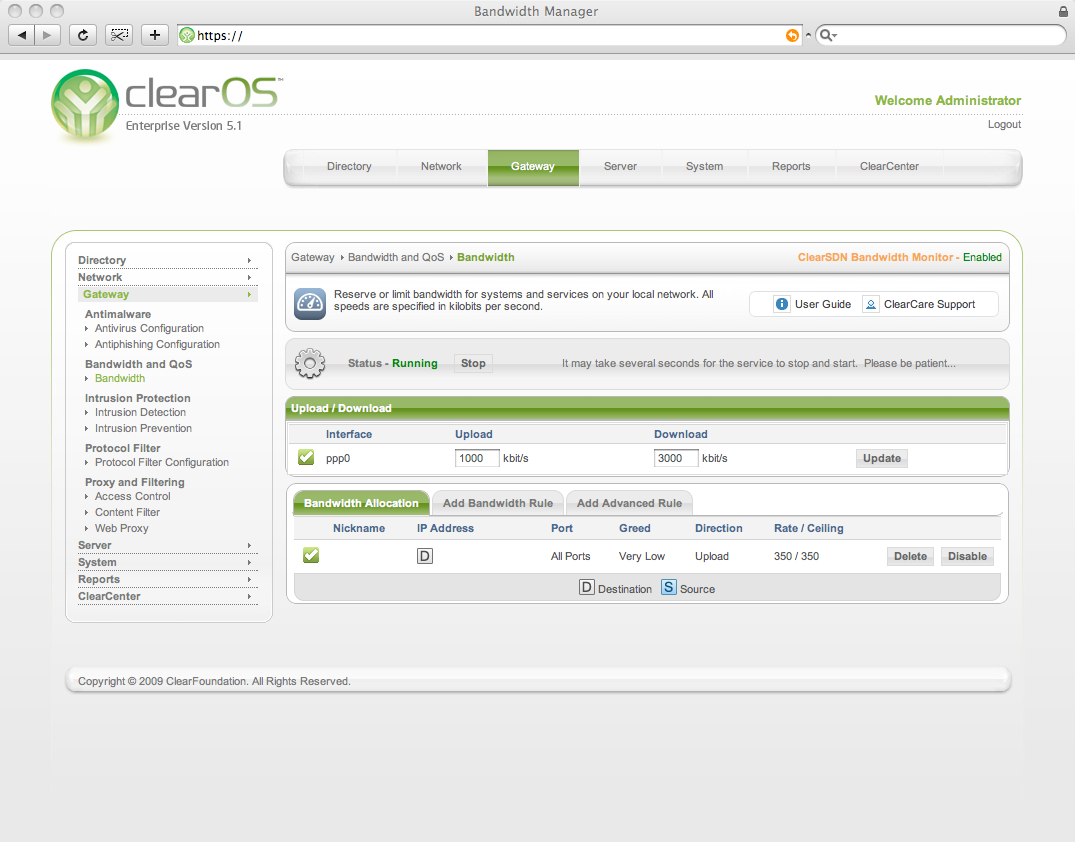This screenshot has height=842, width=1075.
Task: Open the Network top menu
Action: 441,167
